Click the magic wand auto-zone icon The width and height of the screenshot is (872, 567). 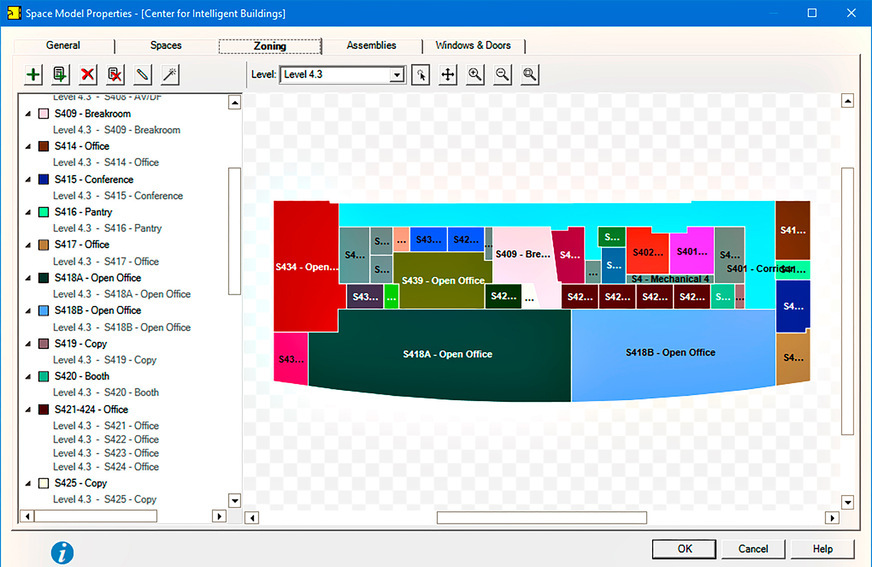[170, 74]
